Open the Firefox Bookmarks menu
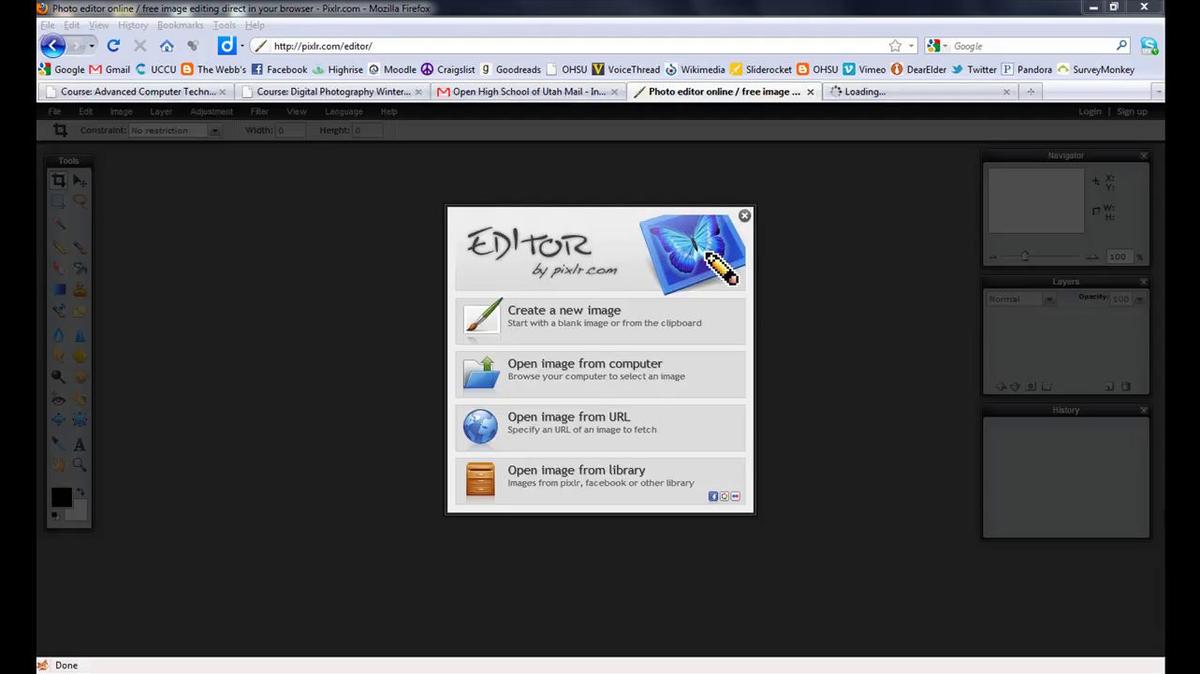 (x=180, y=25)
